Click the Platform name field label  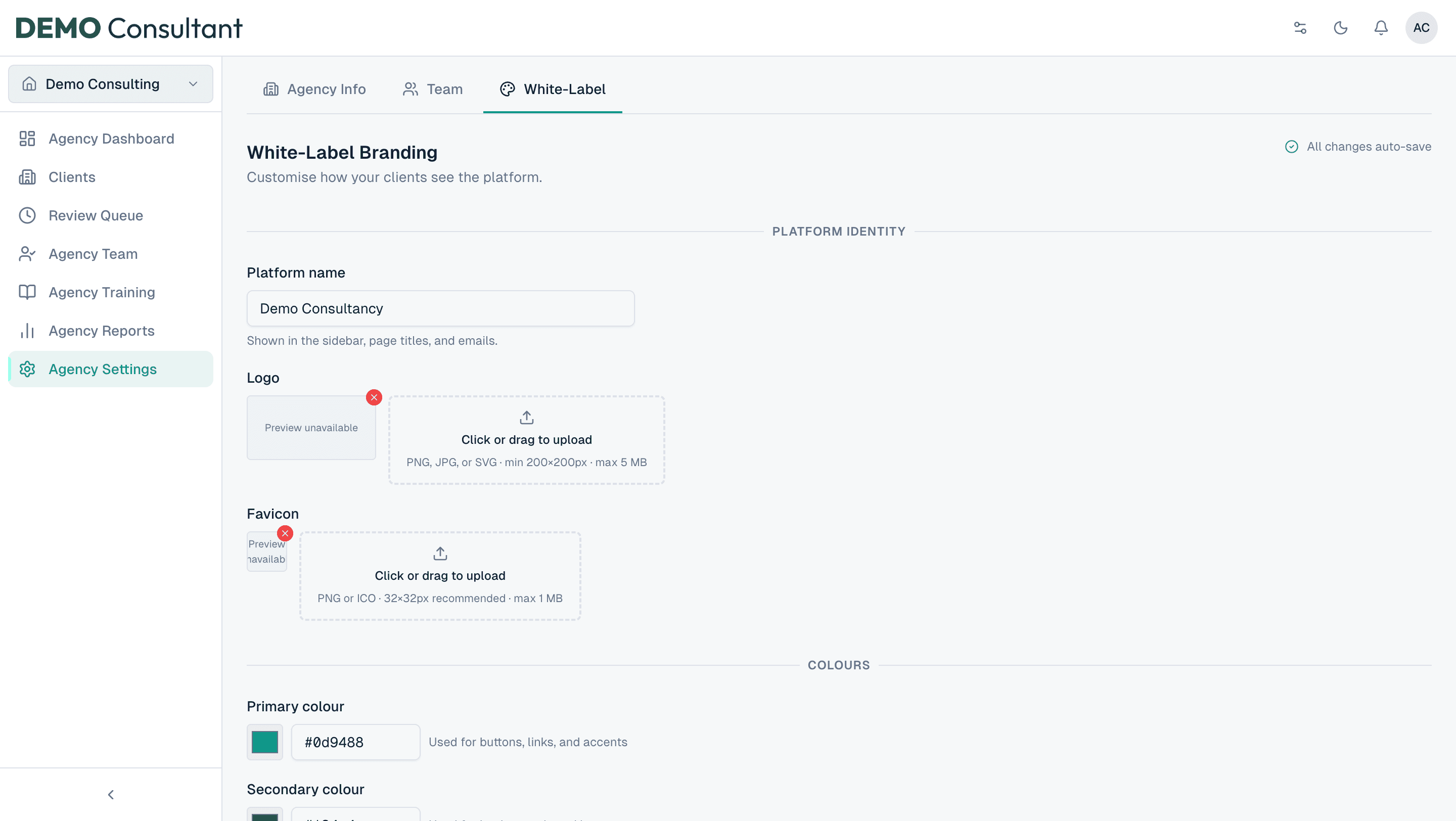coord(296,273)
